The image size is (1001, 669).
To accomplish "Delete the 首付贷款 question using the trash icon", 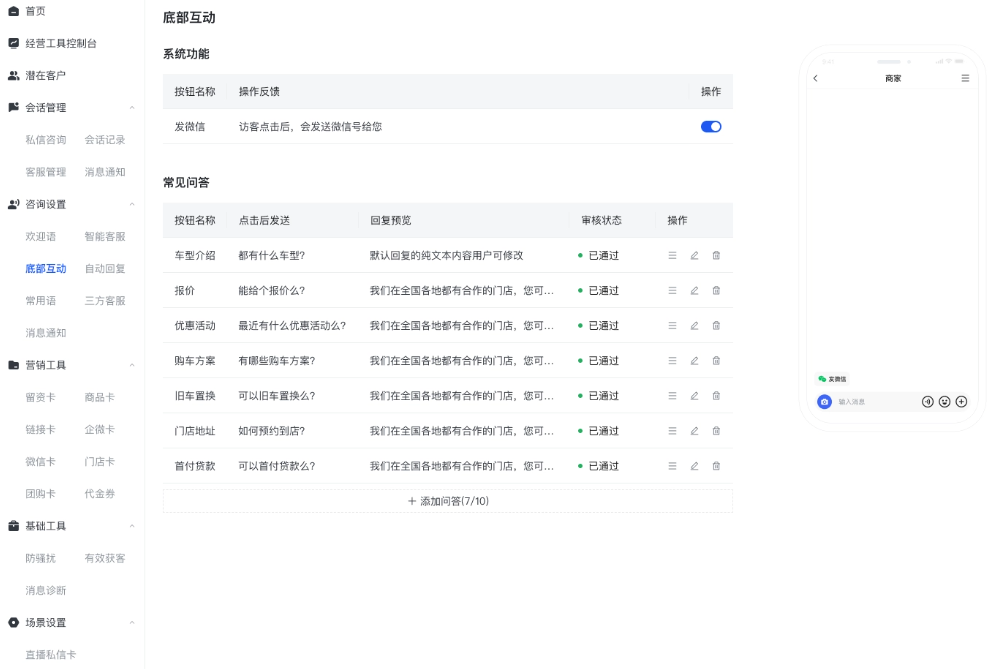I will coord(716,466).
